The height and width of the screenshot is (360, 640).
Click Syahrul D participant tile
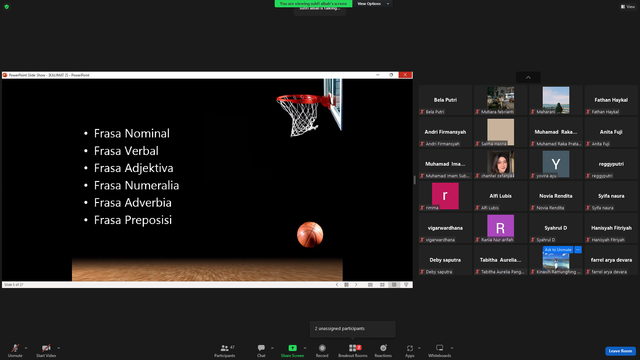tap(556, 228)
